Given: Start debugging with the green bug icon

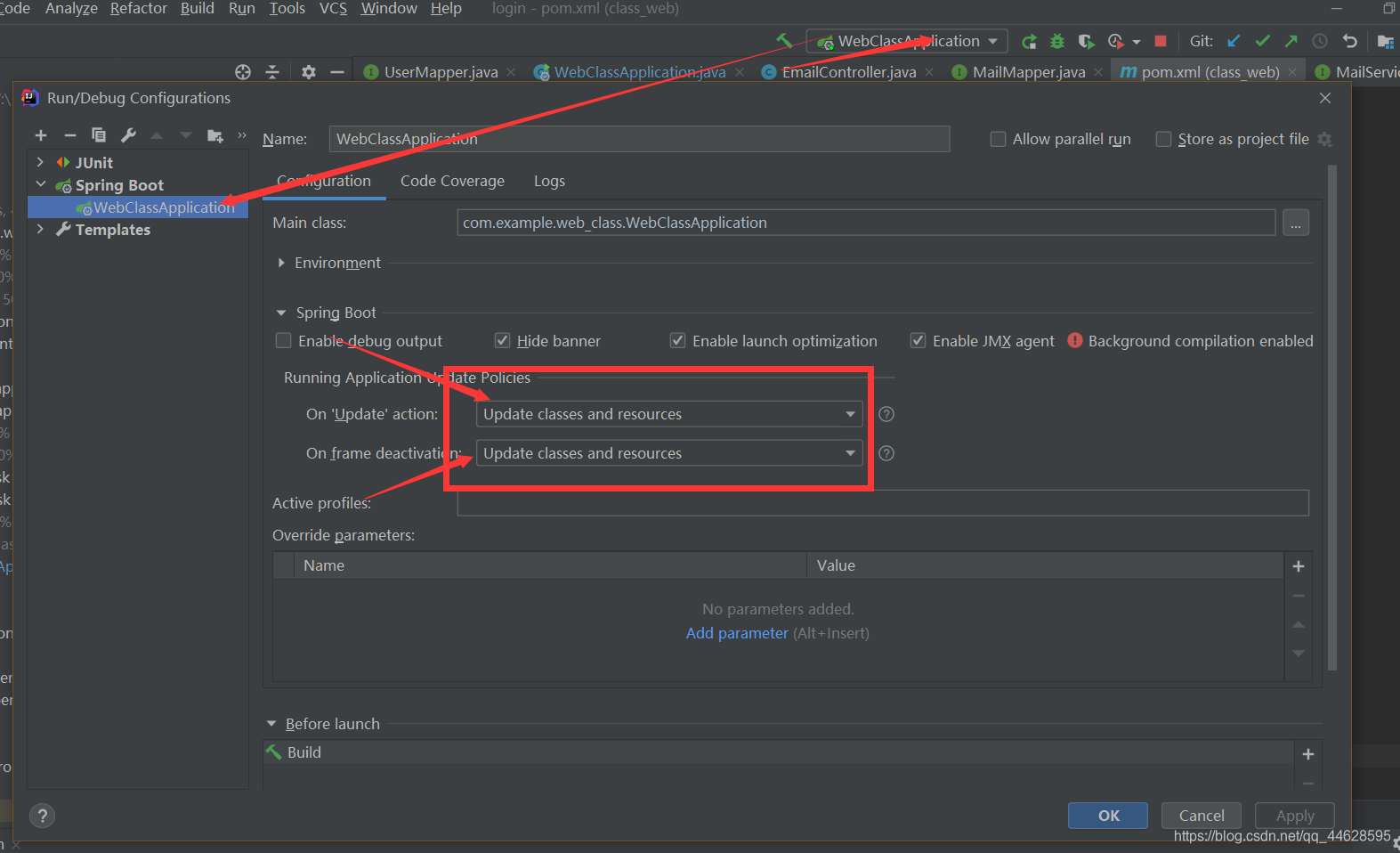Looking at the screenshot, I should 1057,41.
